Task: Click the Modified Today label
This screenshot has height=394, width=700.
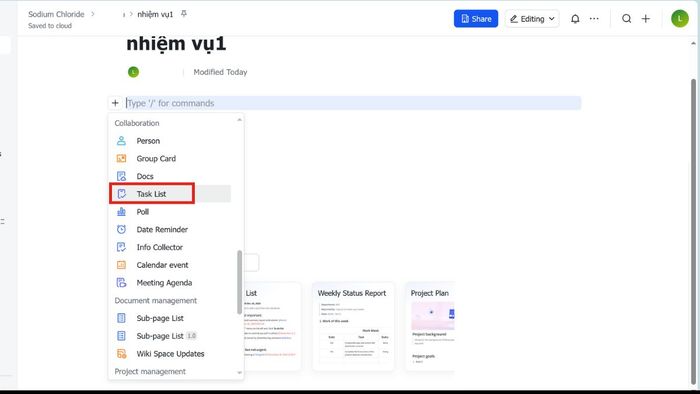Action: 220,72
